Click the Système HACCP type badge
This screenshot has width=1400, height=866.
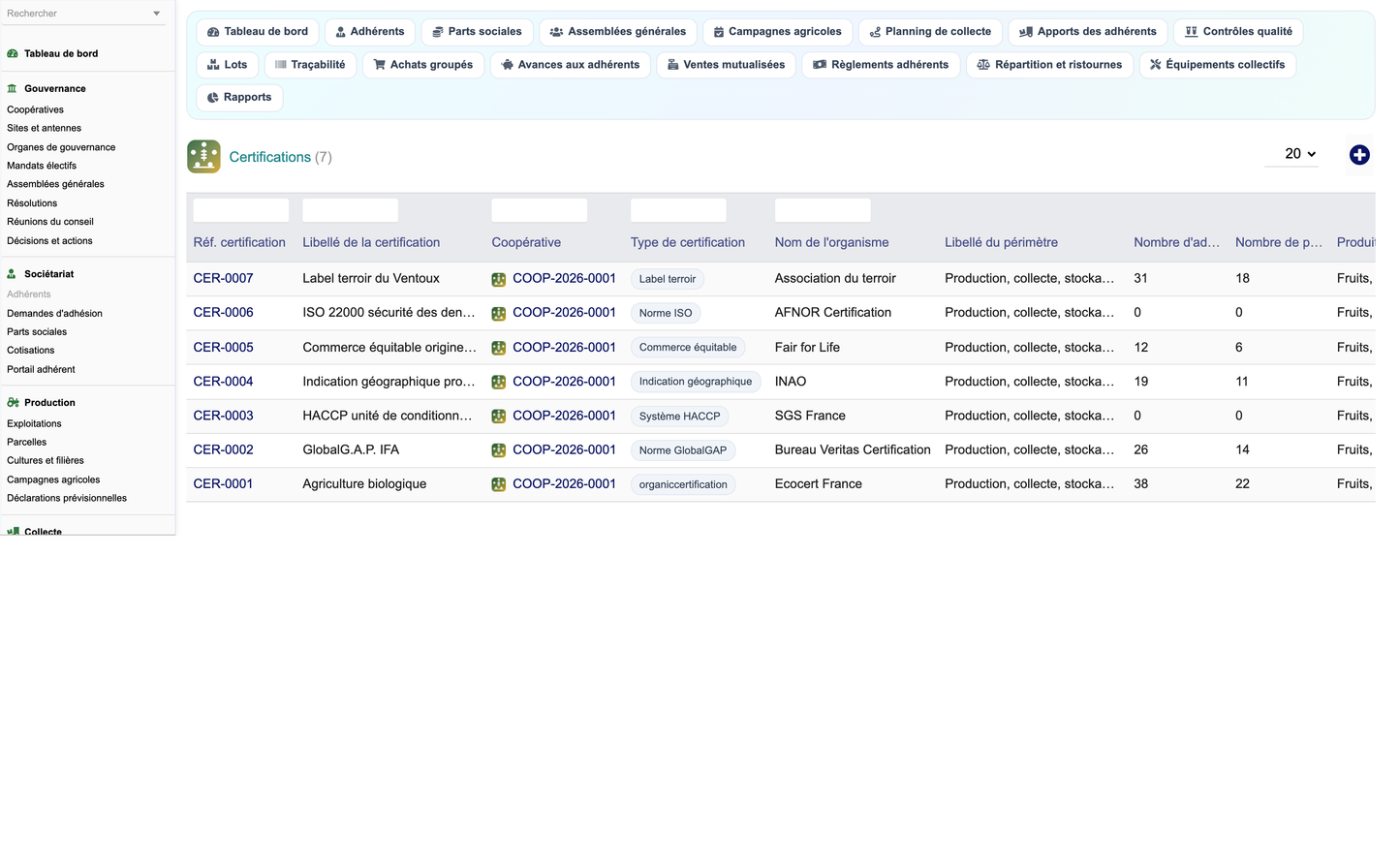point(680,417)
